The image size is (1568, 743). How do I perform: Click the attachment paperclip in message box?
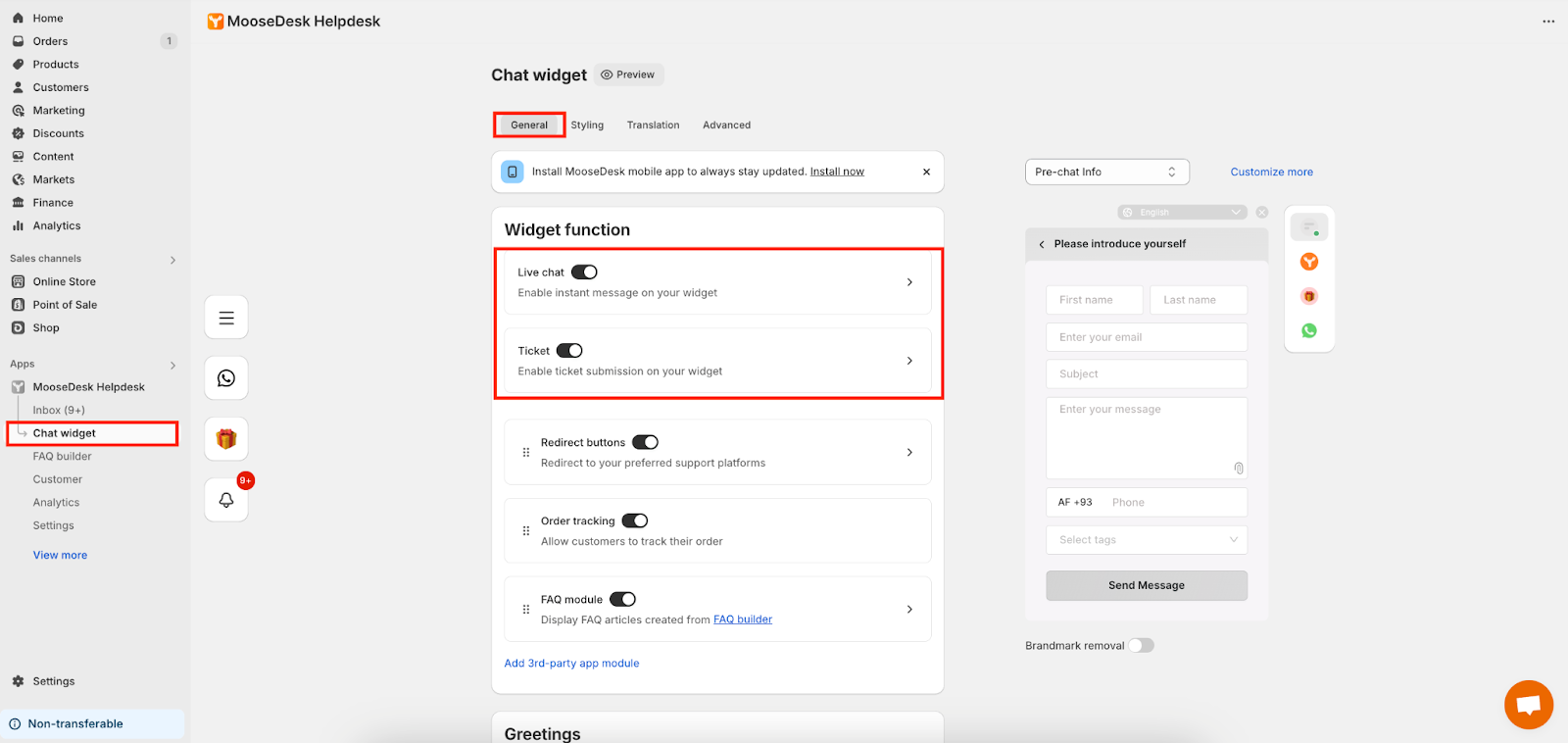click(x=1239, y=469)
